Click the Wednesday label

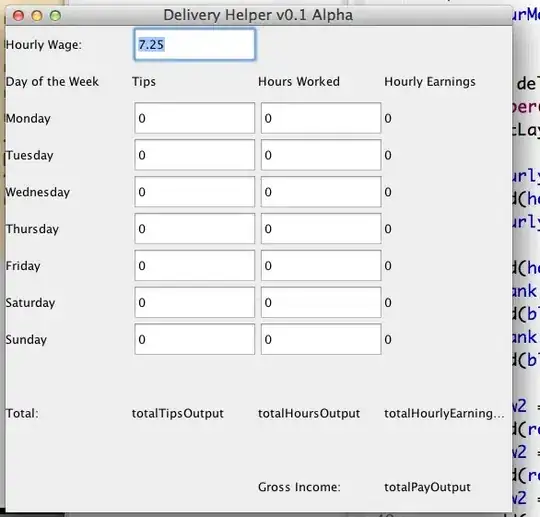tap(38, 192)
